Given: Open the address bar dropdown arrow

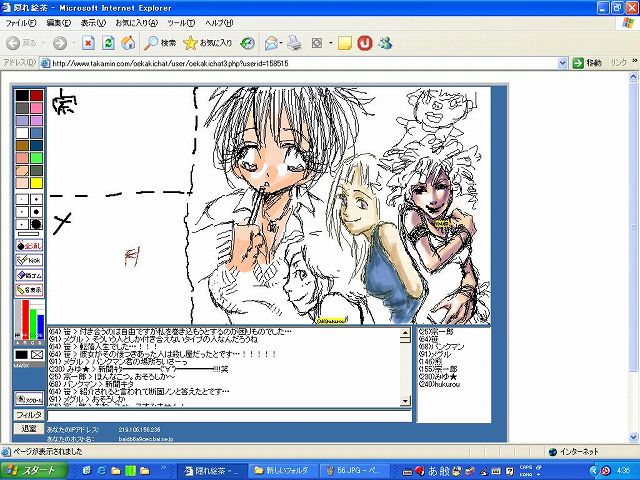Looking at the screenshot, I should point(562,63).
